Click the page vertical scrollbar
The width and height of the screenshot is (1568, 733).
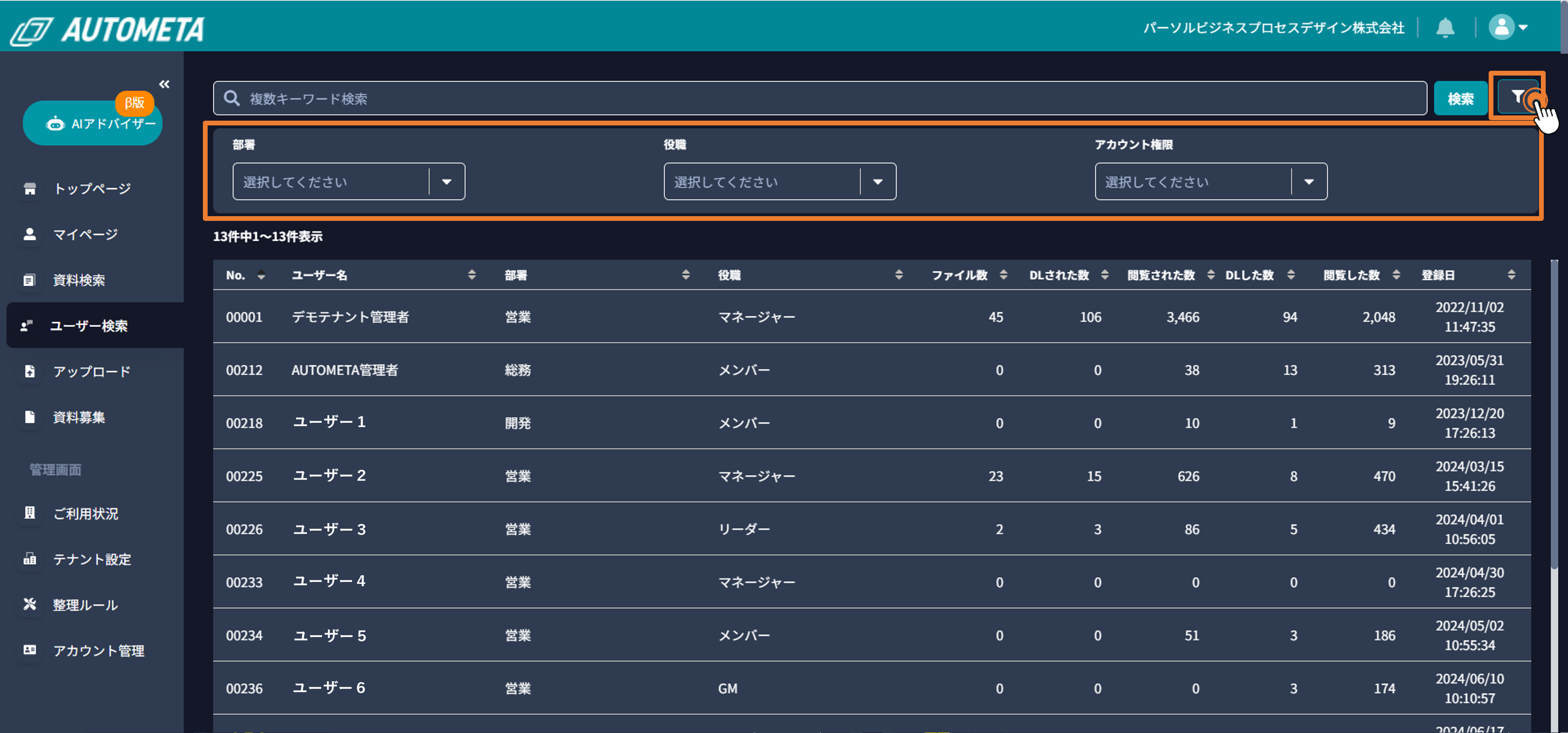pos(1564,28)
